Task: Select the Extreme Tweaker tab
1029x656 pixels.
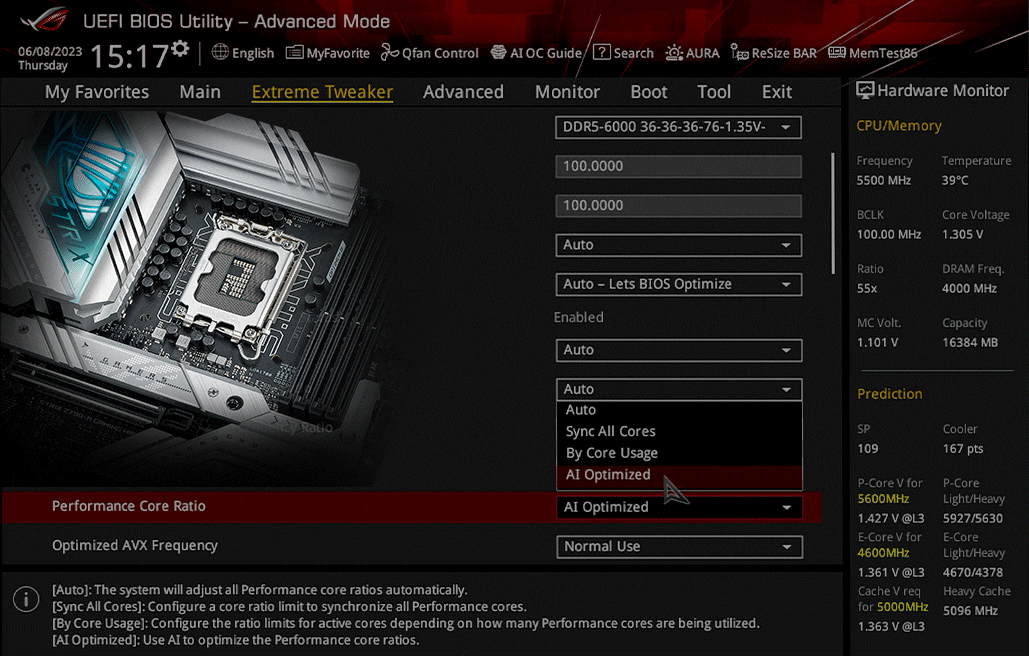Action: pos(322,92)
